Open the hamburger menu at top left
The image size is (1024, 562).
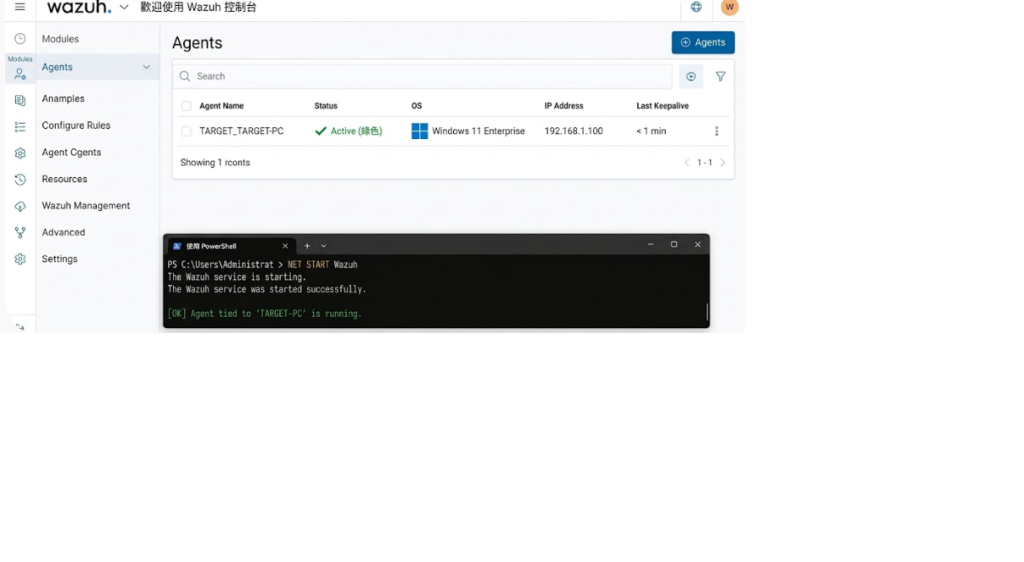pos(20,7)
